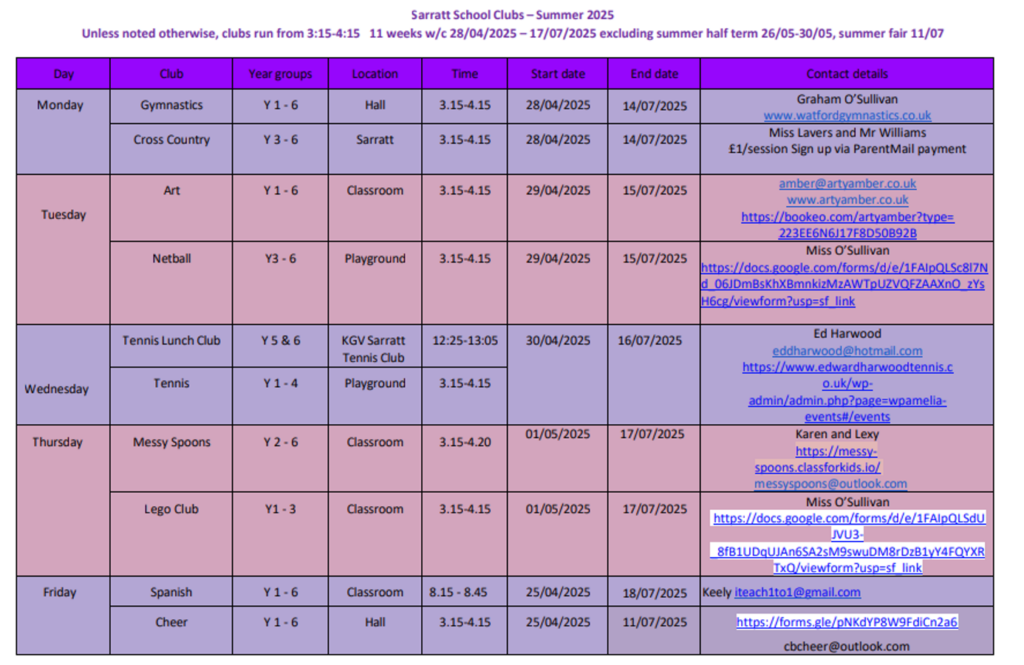Open the www.artyamber.co.uk link
Viewport: 1024px width, 665px height.
tap(847, 200)
